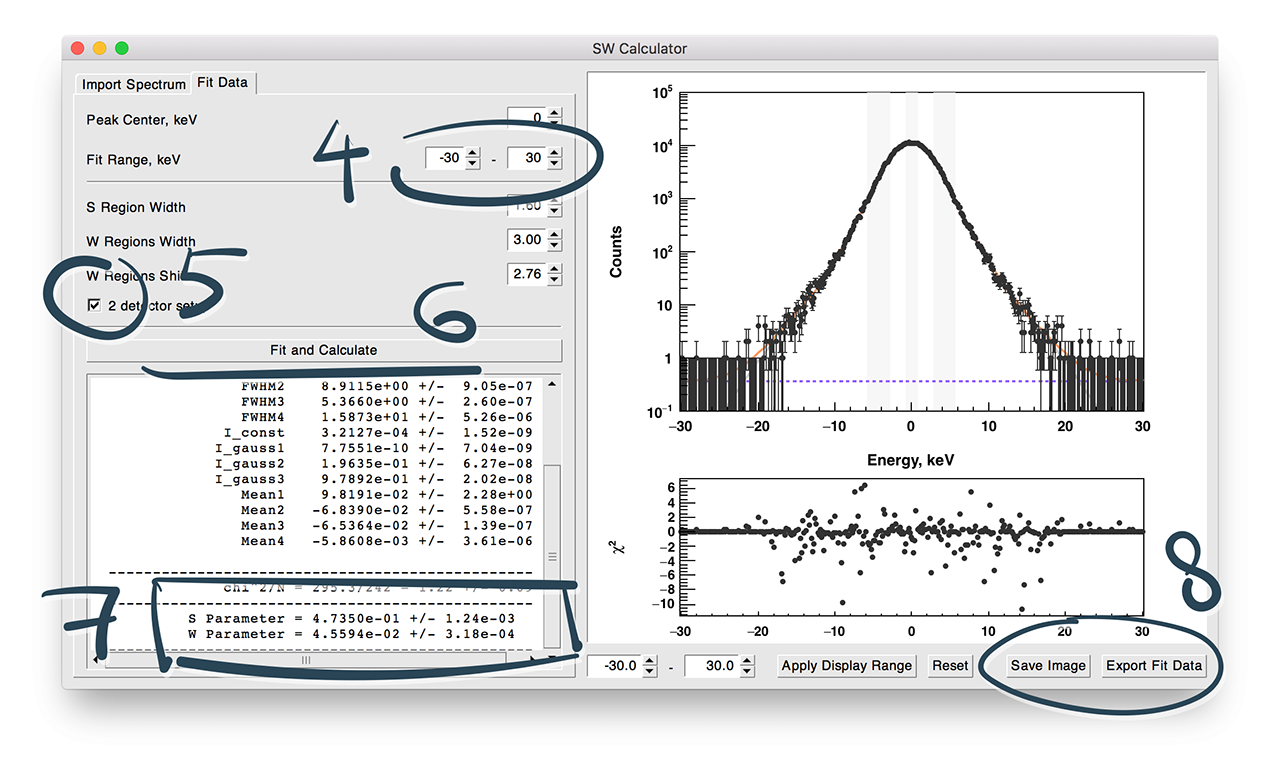This screenshot has height=778, width=1280.
Task: Increase the Peak Center value with up arrow
Action: (x=555, y=114)
